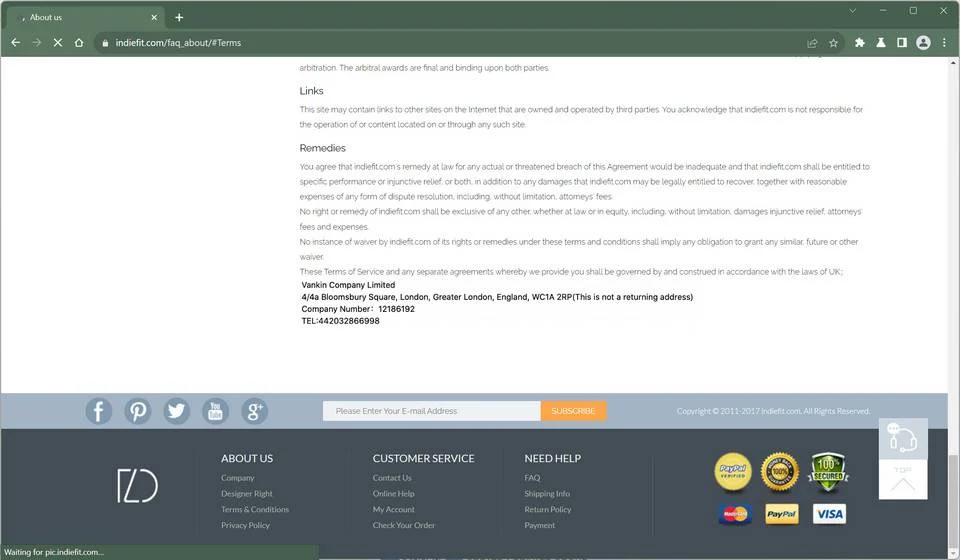This screenshot has width=960, height=560.
Task: Focus the e-mail address input field
Action: (432, 411)
